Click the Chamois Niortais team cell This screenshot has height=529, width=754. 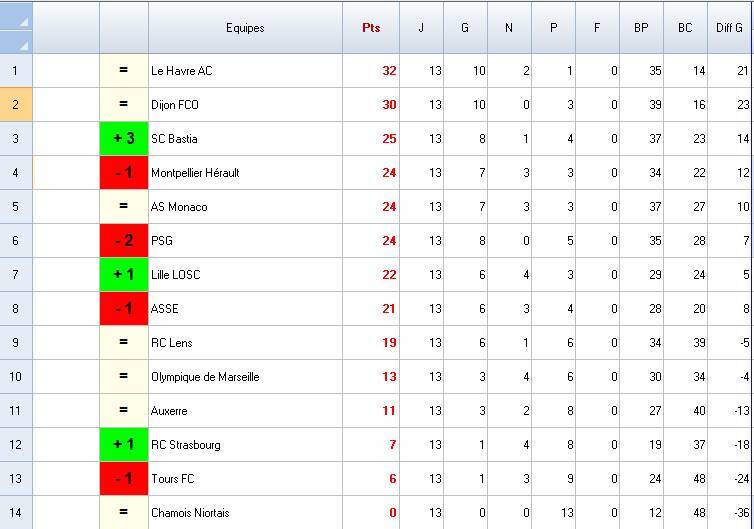pyautogui.click(x=245, y=513)
